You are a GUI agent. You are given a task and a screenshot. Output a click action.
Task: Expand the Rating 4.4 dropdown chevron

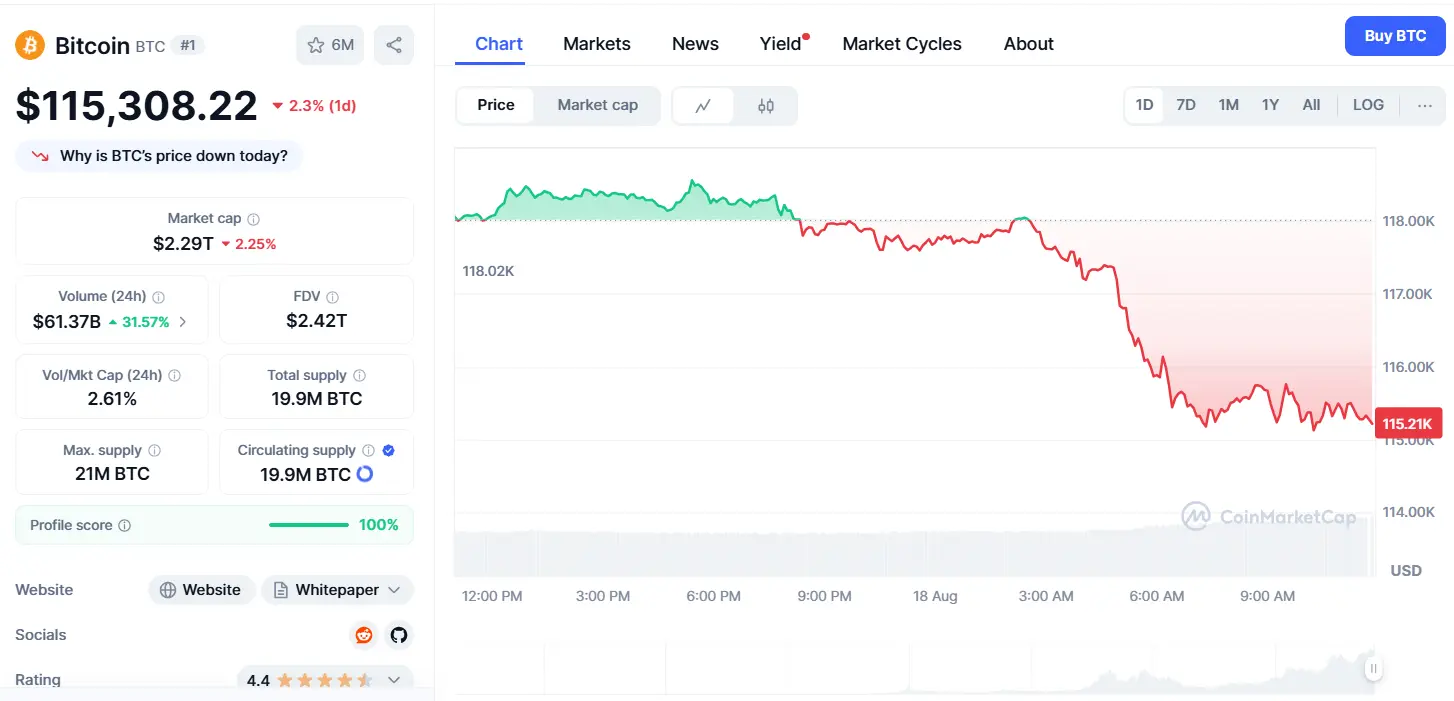394,680
